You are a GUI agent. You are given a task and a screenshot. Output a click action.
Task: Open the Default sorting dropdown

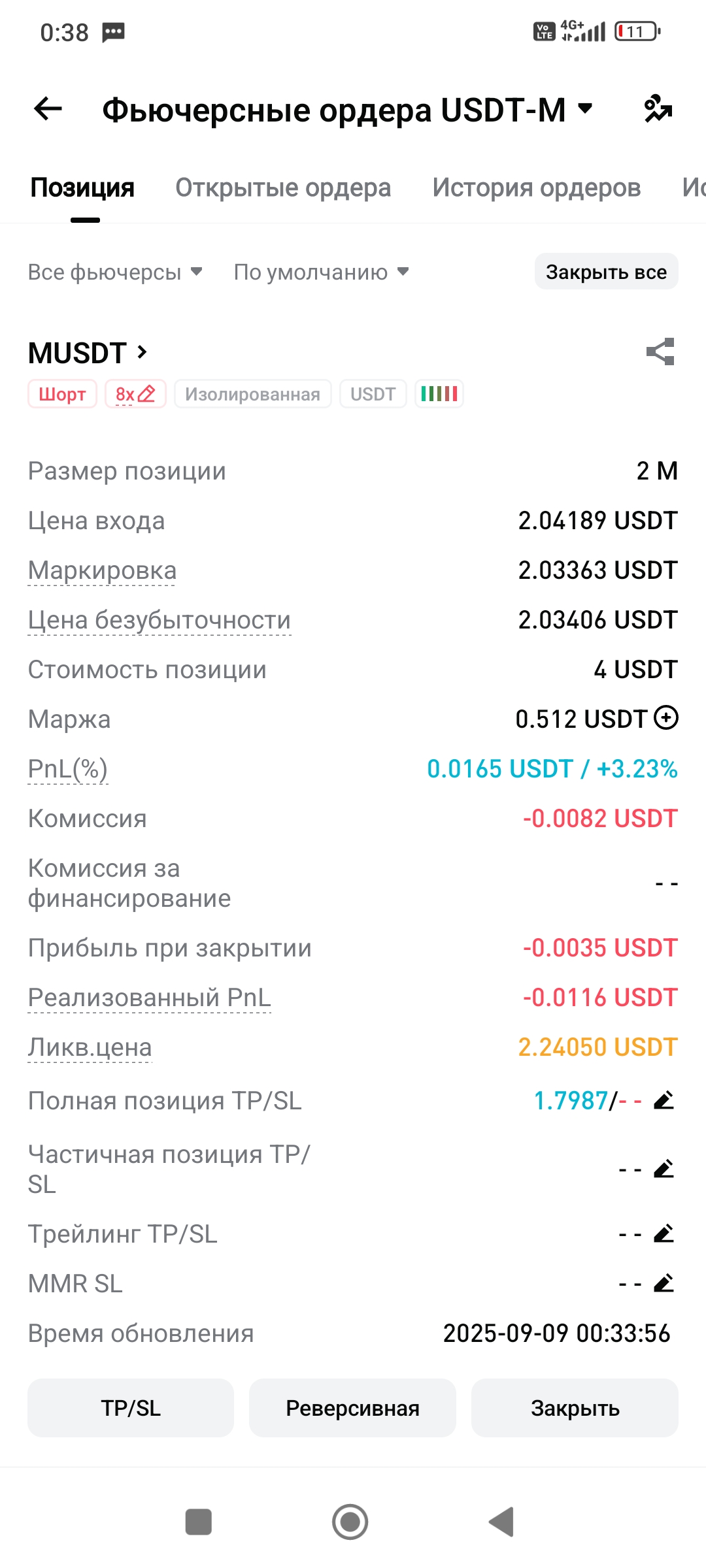click(x=321, y=272)
